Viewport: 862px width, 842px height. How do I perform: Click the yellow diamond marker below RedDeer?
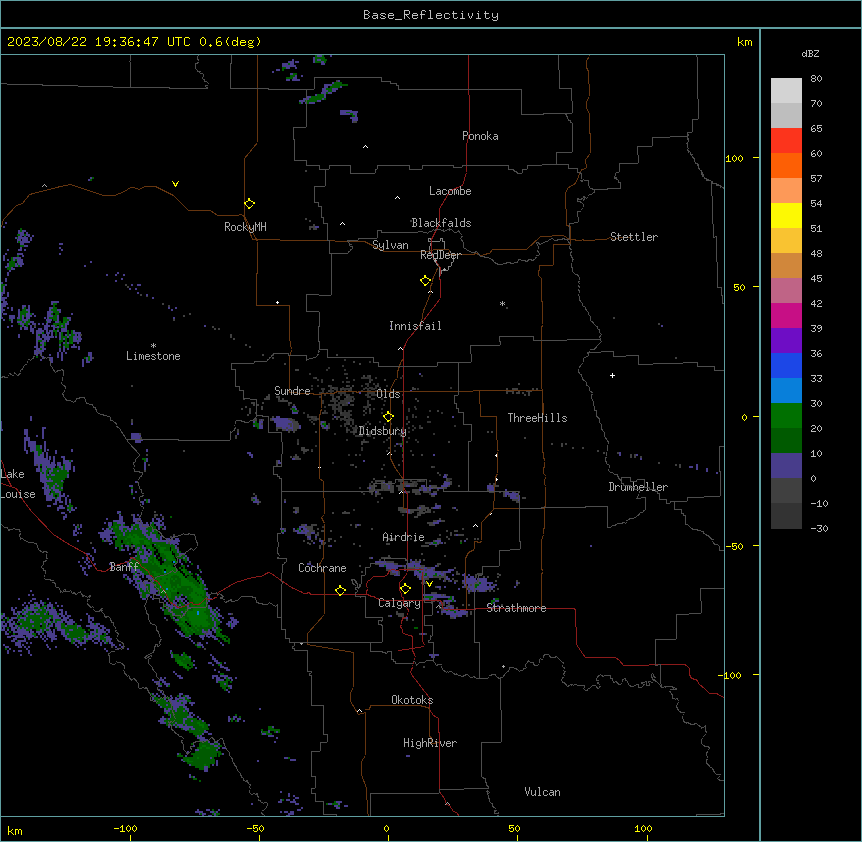coord(426,280)
